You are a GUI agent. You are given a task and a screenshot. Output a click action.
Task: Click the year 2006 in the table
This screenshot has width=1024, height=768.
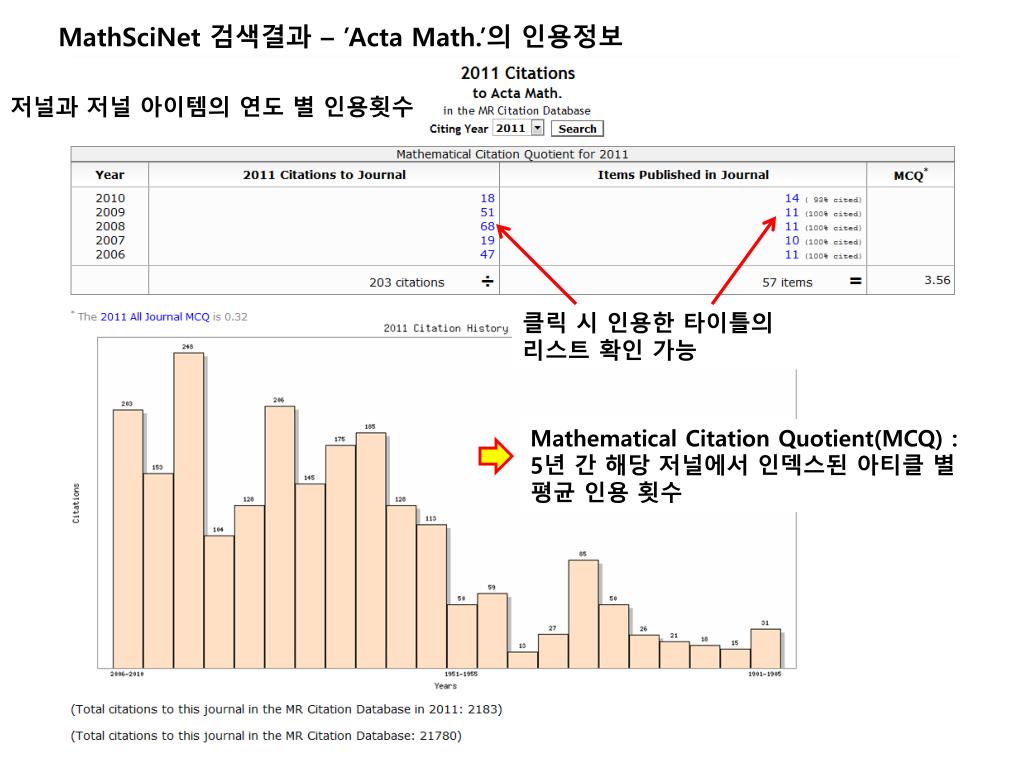coord(110,255)
